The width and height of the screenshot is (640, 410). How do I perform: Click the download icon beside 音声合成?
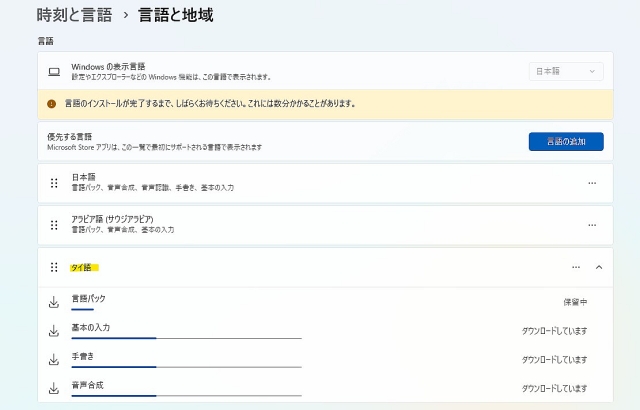click(54, 388)
